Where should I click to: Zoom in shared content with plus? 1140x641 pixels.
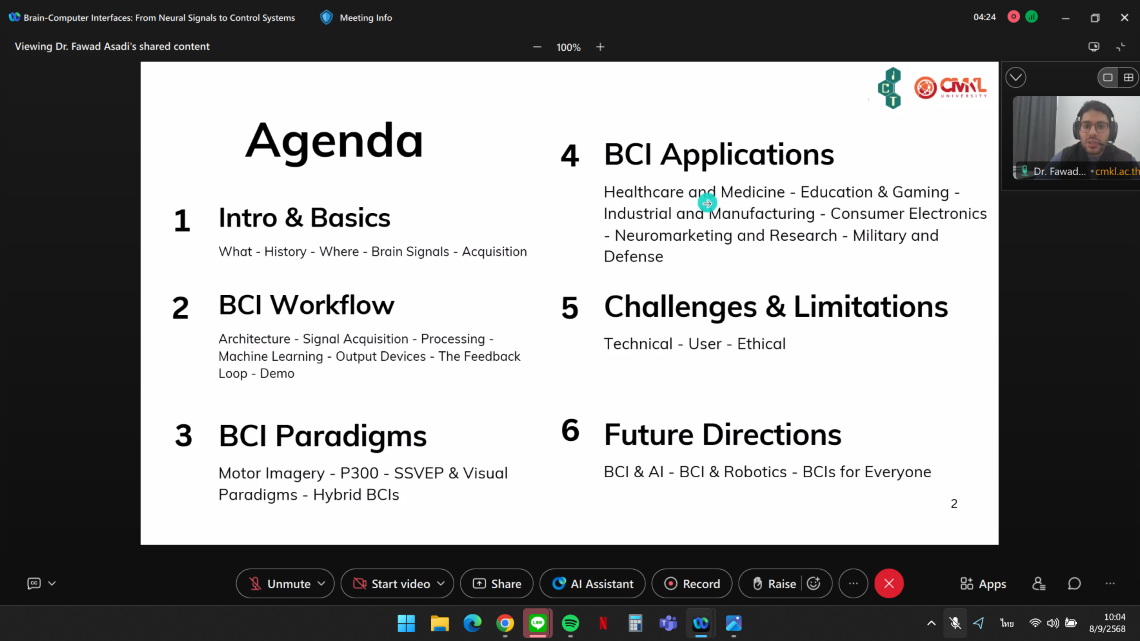click(x=600, y=47)
